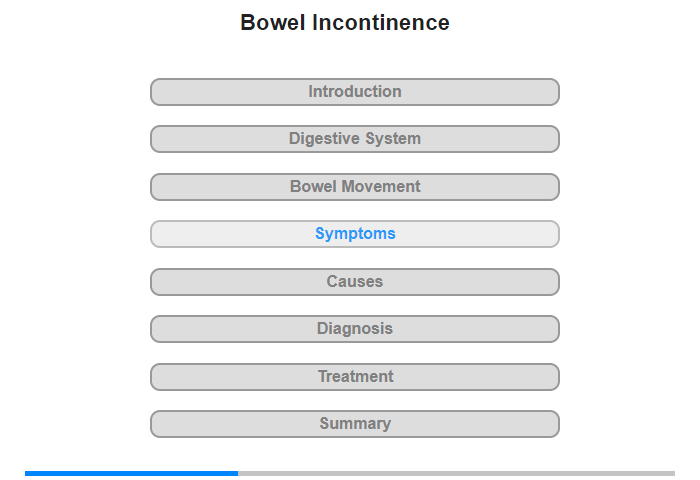Open the Introduction section
Viewport: 700px width, 480px height.
pos(354,92)
